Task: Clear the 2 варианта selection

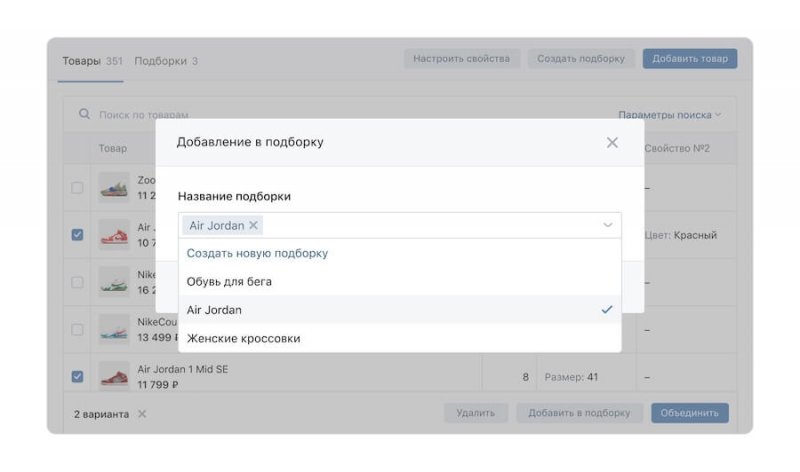Action: tap(142, 414)
